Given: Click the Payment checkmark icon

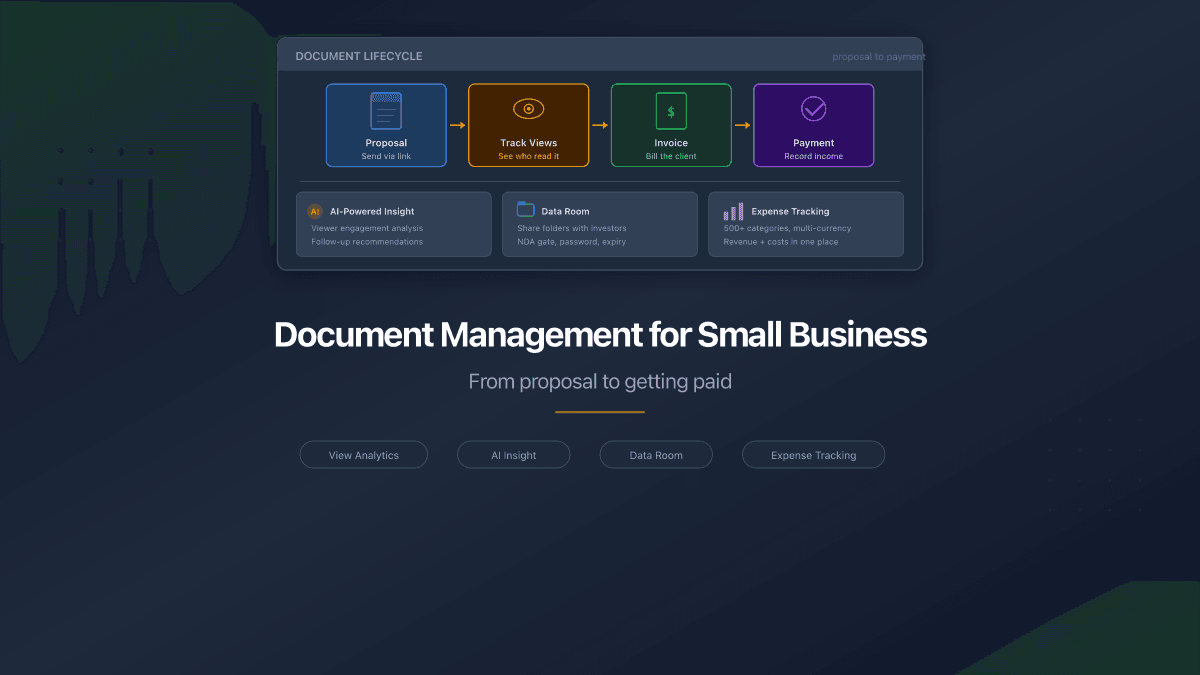Looking at the screenshot, I should (x=813, y=110).
